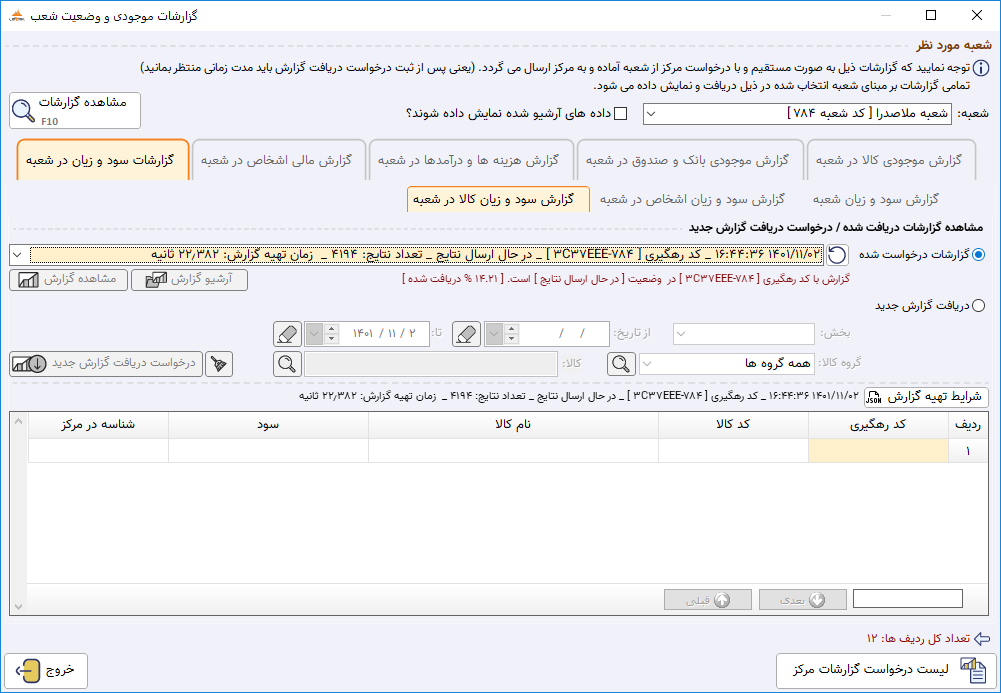Click the broom clear-filters icon

219,364
